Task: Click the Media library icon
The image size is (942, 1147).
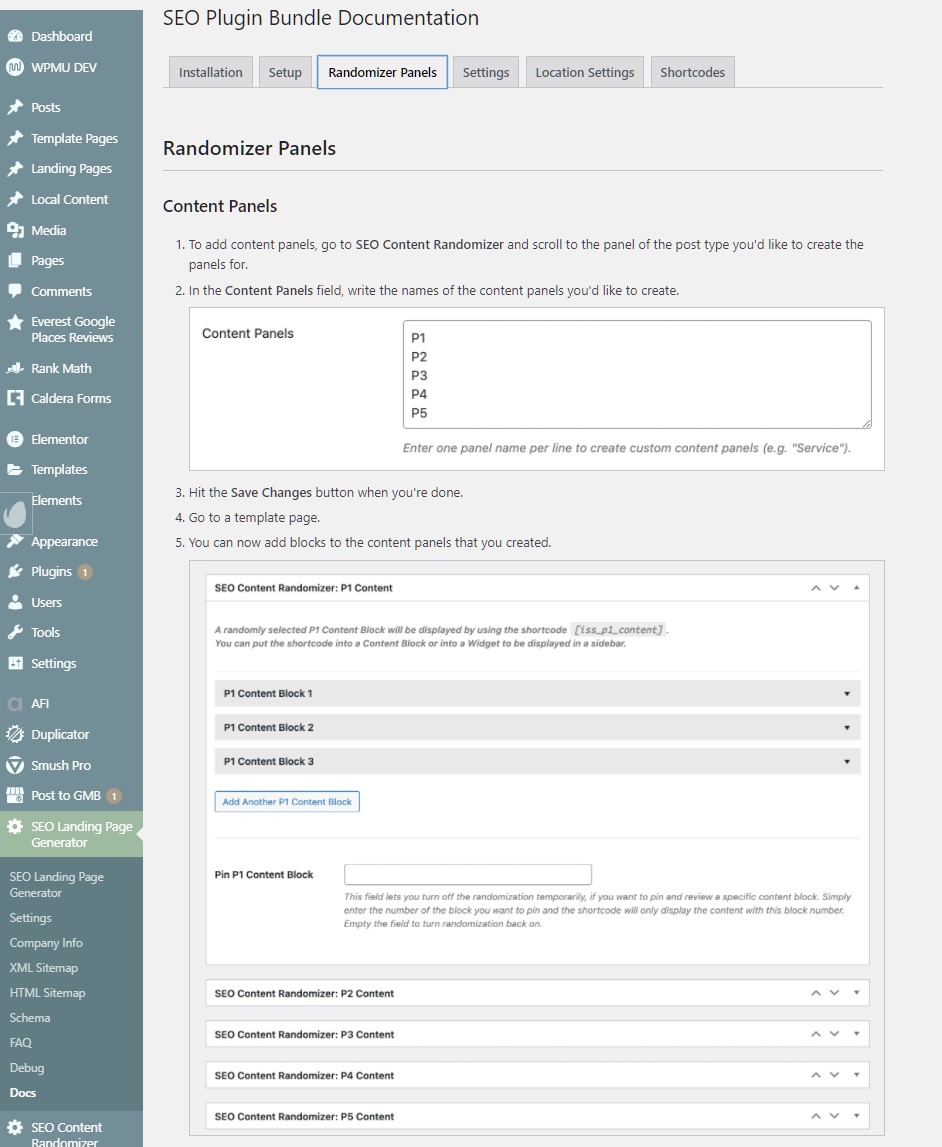Action: [x=15, y=230]
